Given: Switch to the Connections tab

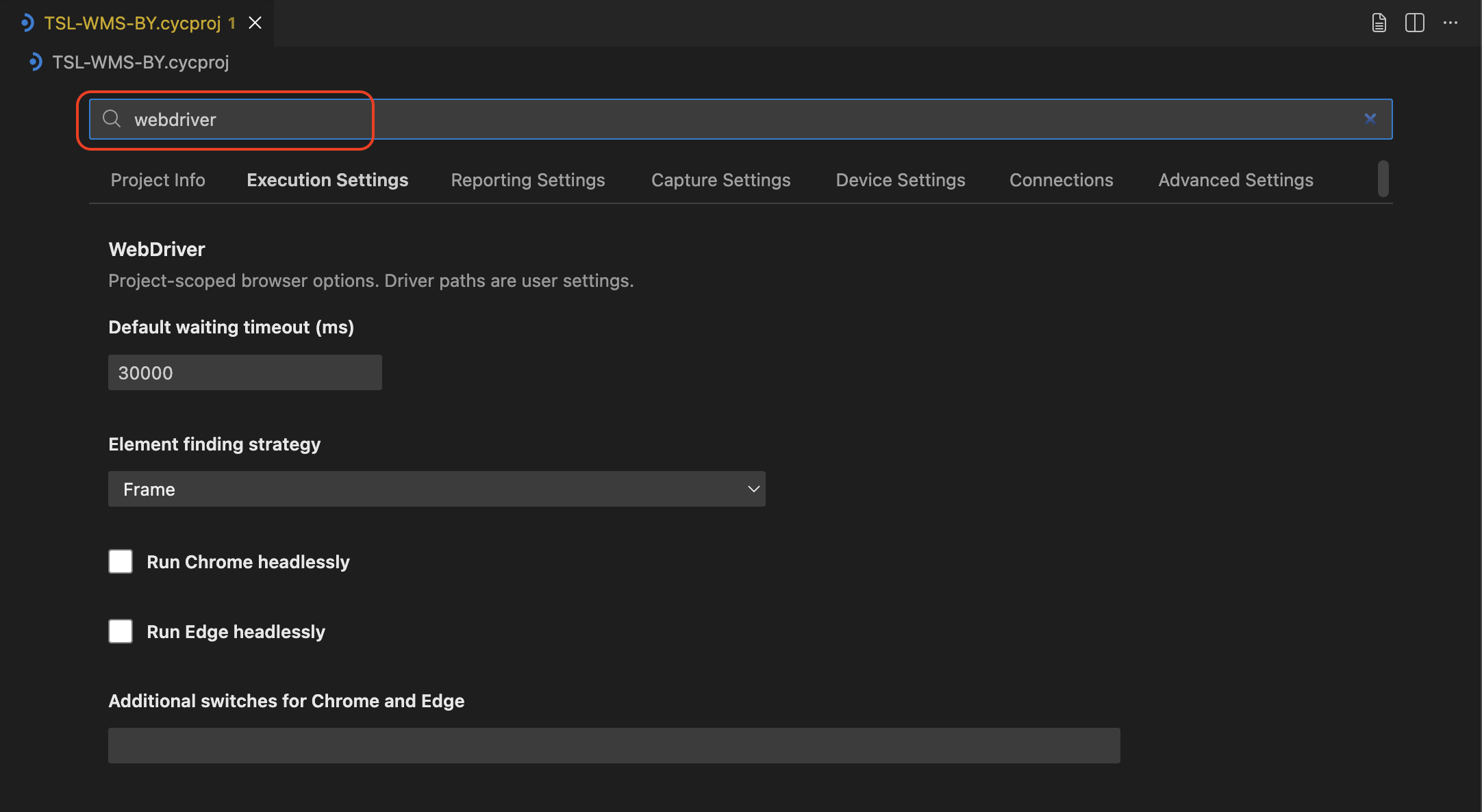Looking at the screenshot, I should 1061,180.
